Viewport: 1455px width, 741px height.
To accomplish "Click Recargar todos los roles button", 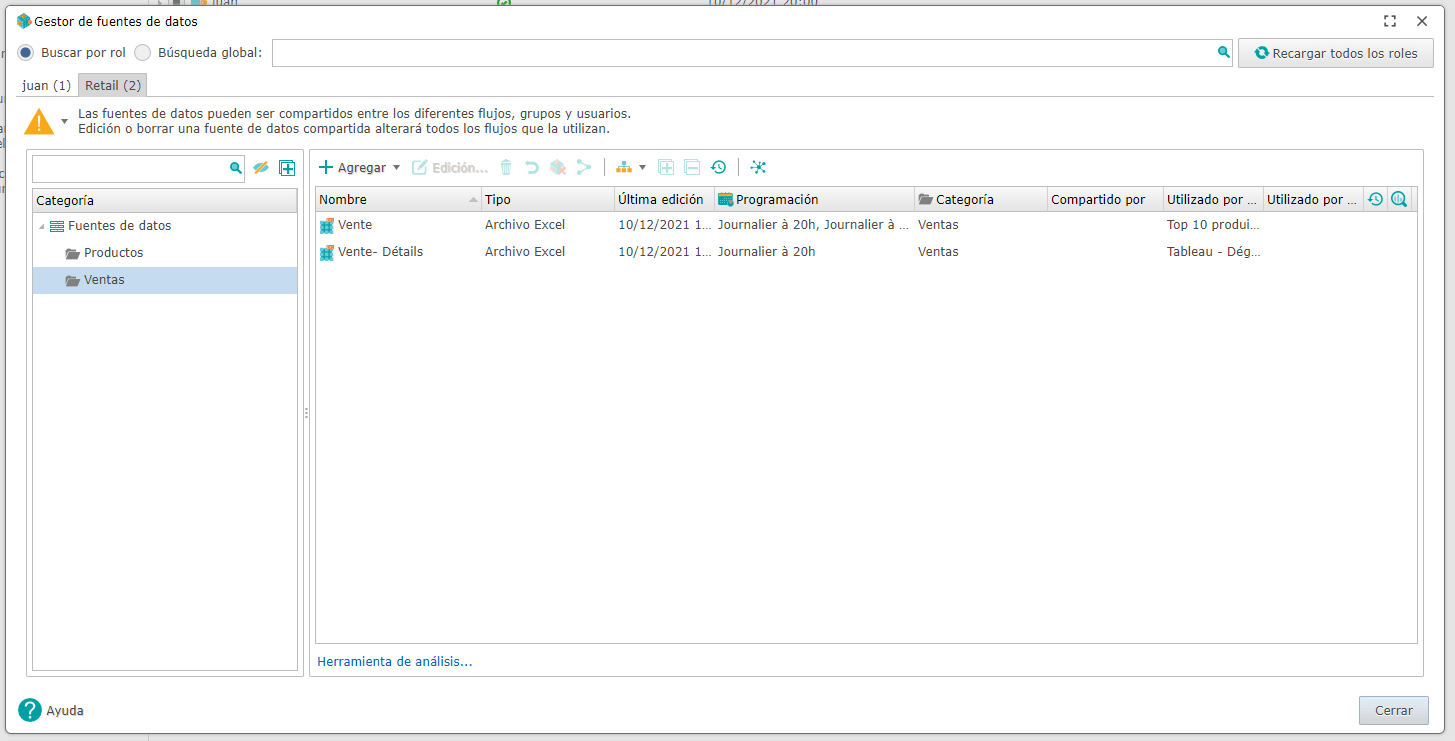I will tap(1336, 53).
